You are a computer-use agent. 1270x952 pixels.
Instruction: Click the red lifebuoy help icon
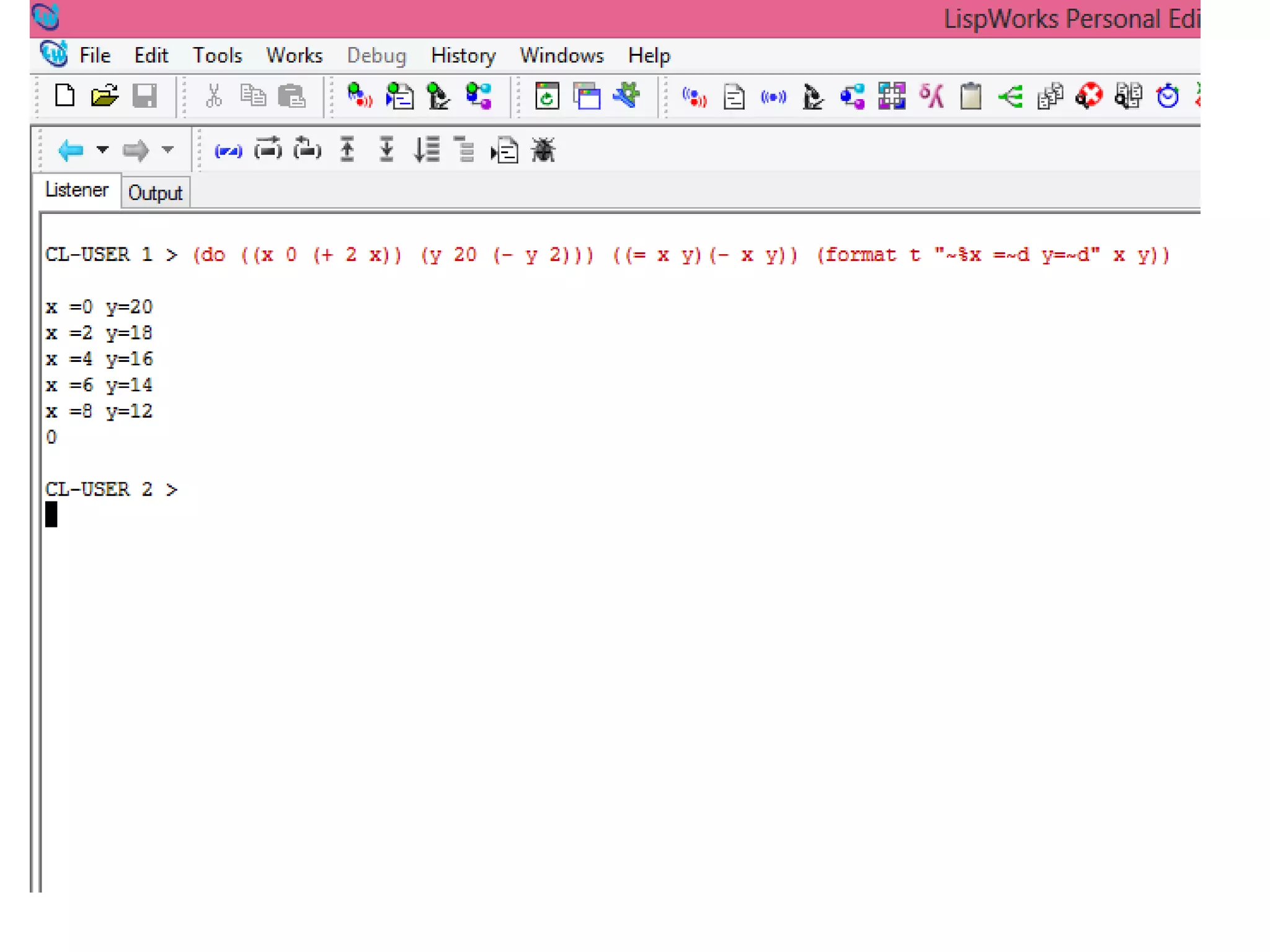(1089, 96)
